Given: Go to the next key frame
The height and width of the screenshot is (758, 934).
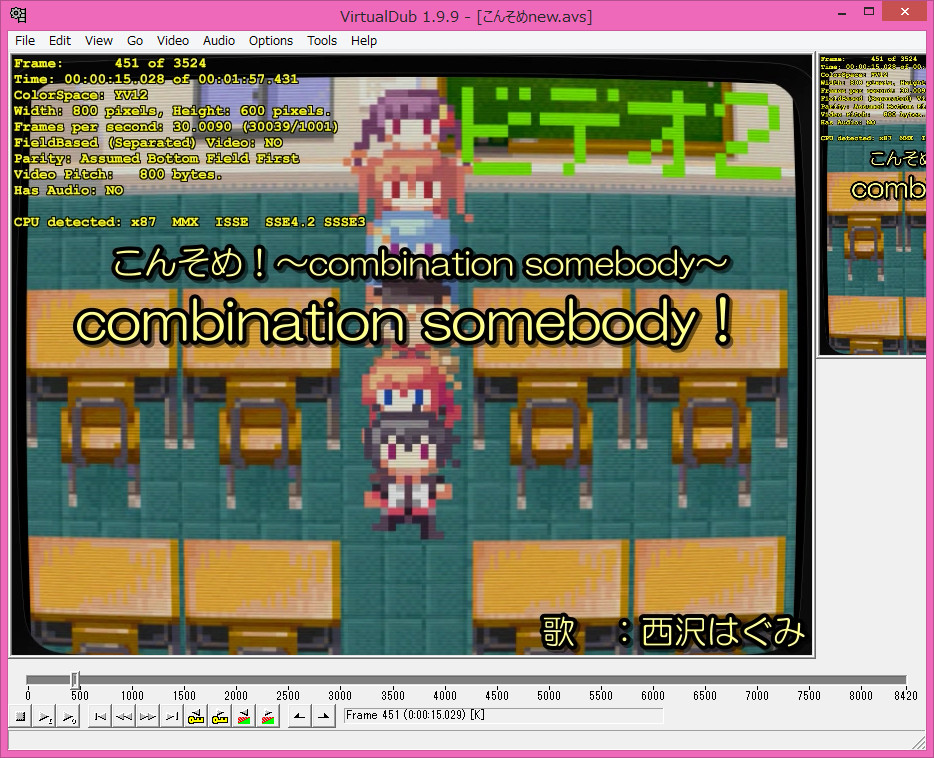Looking at the screenshot, I should 220,716.
